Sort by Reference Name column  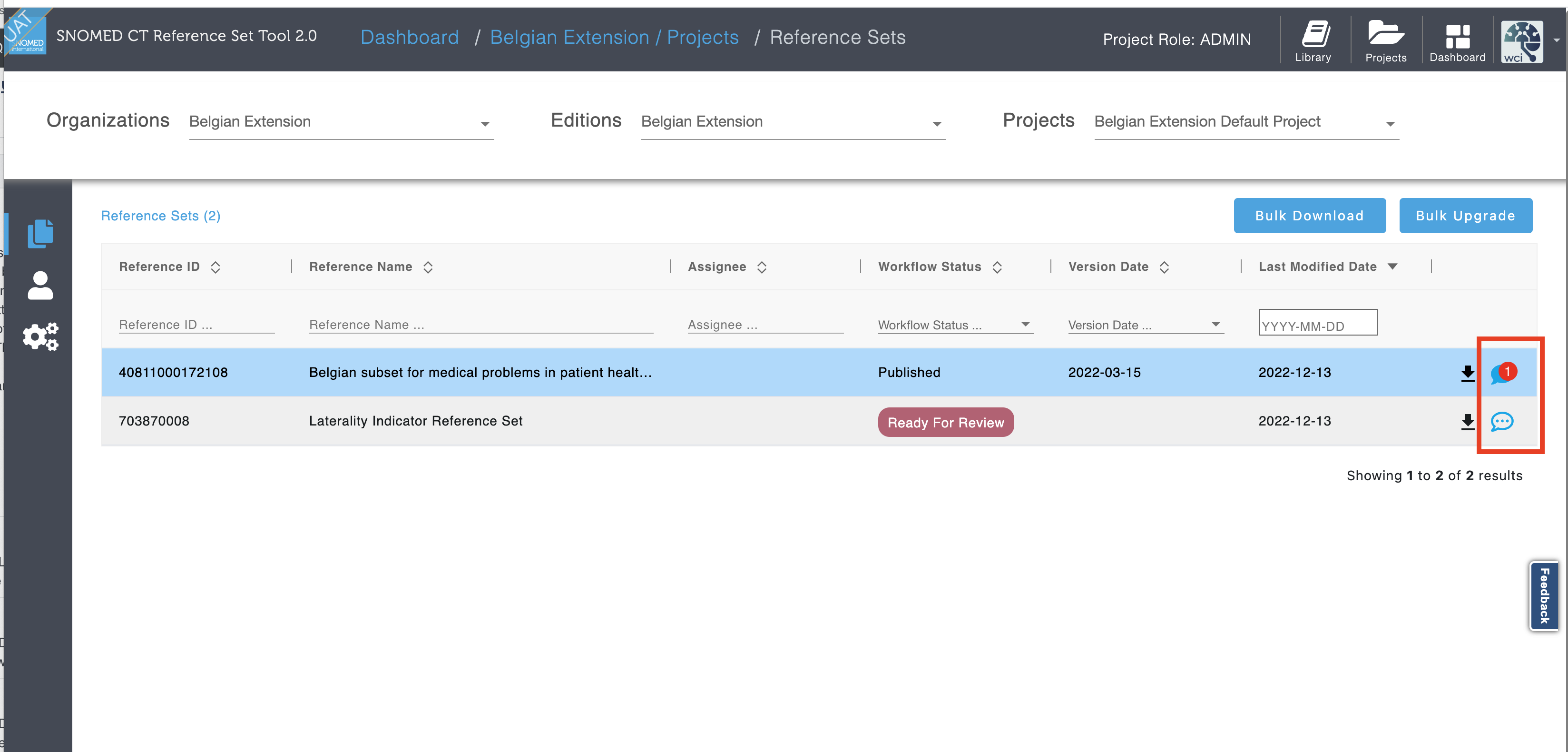[x=428, y=267]
